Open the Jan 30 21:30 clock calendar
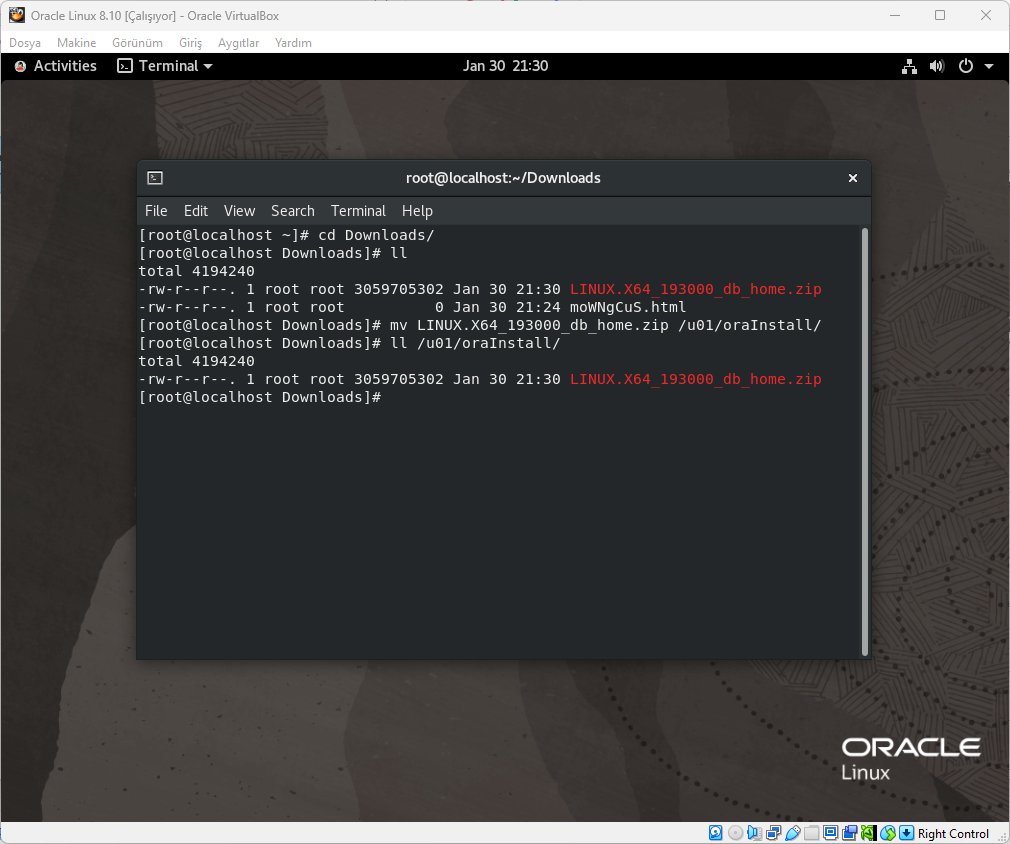The height and width of the screenshot is (844, 1010). pos(505,66)
